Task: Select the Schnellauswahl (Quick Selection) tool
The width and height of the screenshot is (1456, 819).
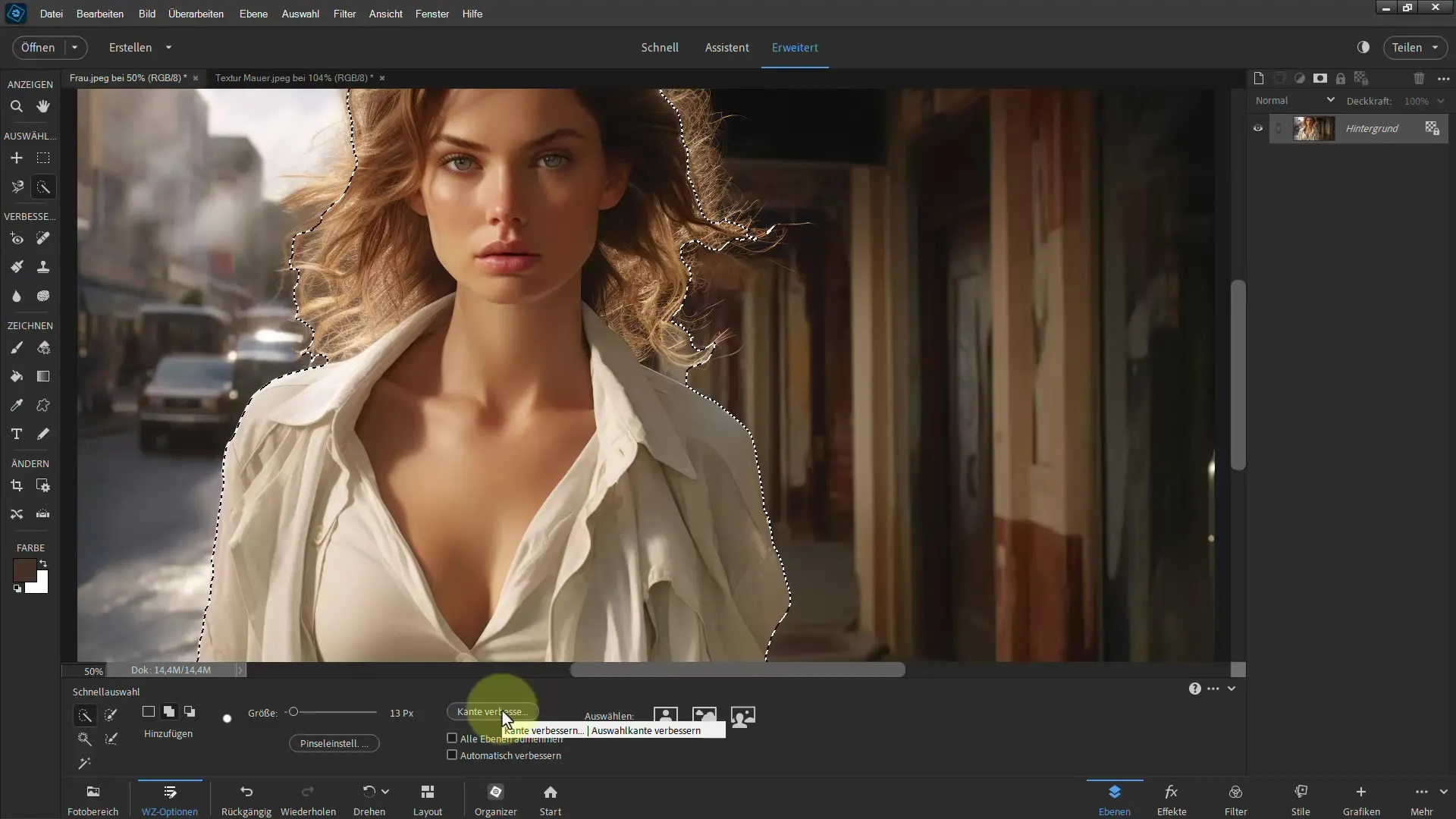Action: [43, 187]
